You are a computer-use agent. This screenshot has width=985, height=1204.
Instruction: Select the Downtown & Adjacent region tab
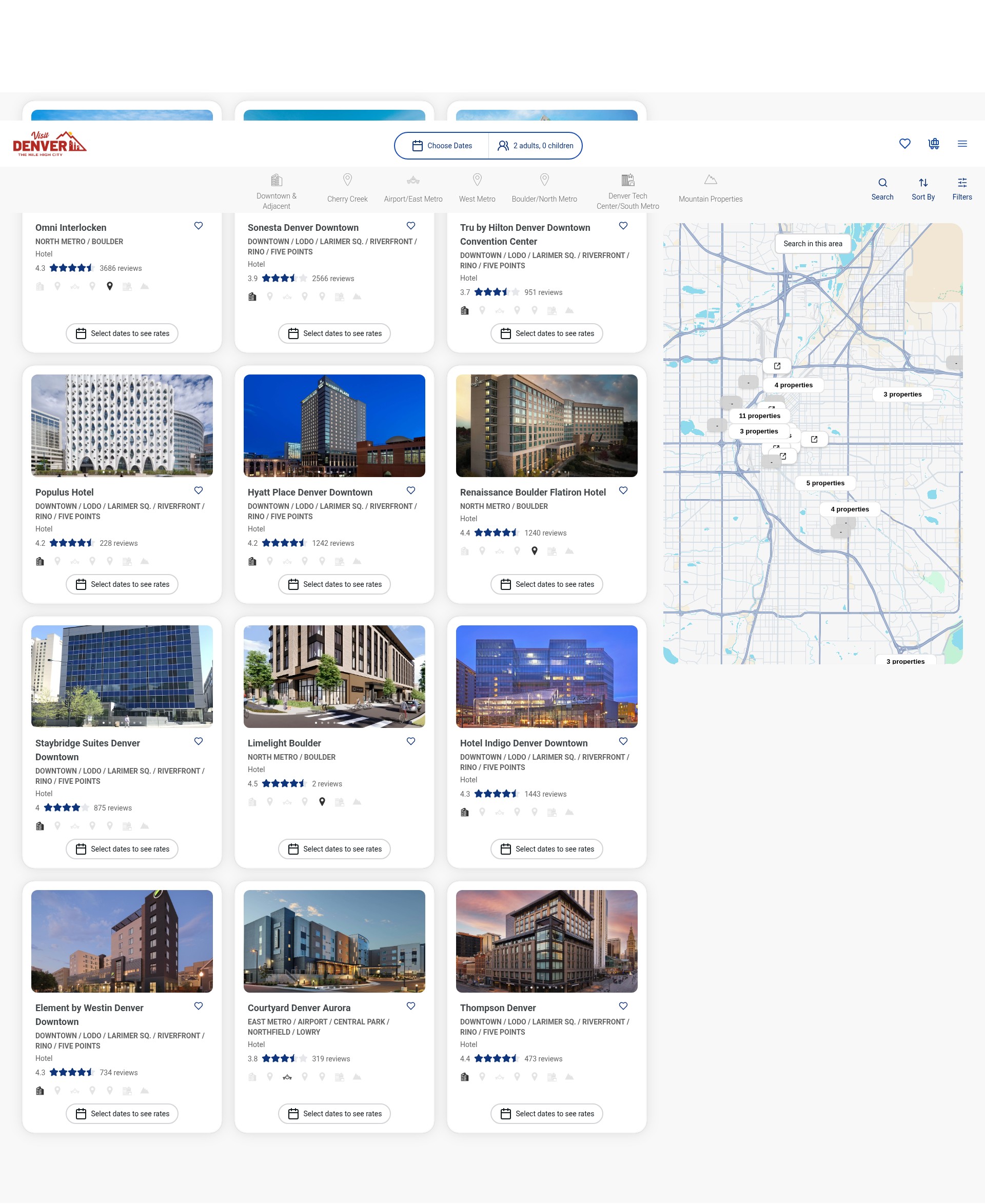pyautogui.click(x=277, y=192)
